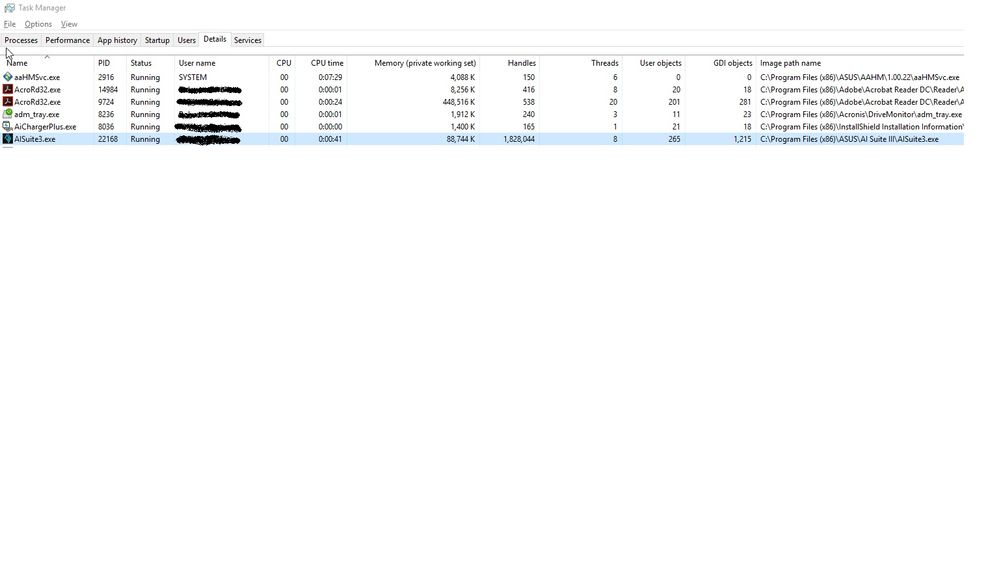The width and height of the screenshot is (999, 562).
Task: Click the user objects value 265
Action: tap(674, 139)
